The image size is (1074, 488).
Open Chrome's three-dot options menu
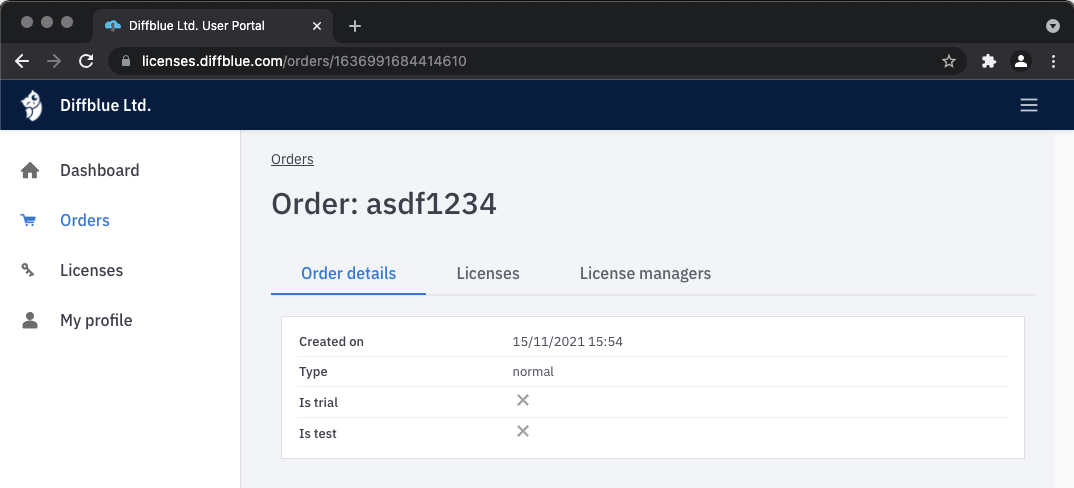click(x=1053, y=61)
